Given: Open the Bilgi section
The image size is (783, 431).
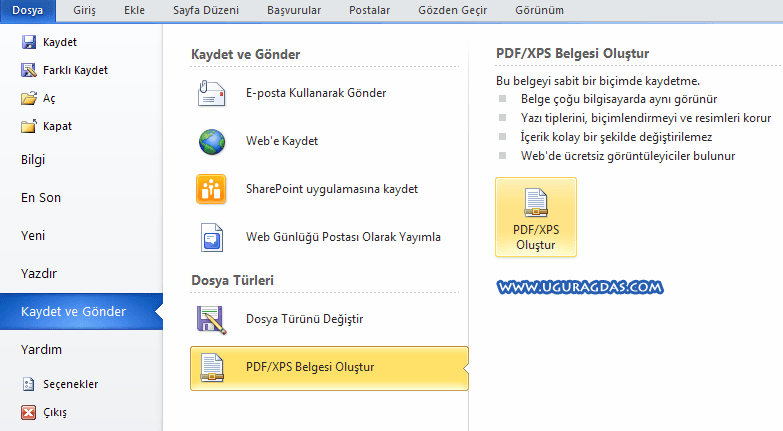Looking at the screenshot, I should (x=33, y=159).
